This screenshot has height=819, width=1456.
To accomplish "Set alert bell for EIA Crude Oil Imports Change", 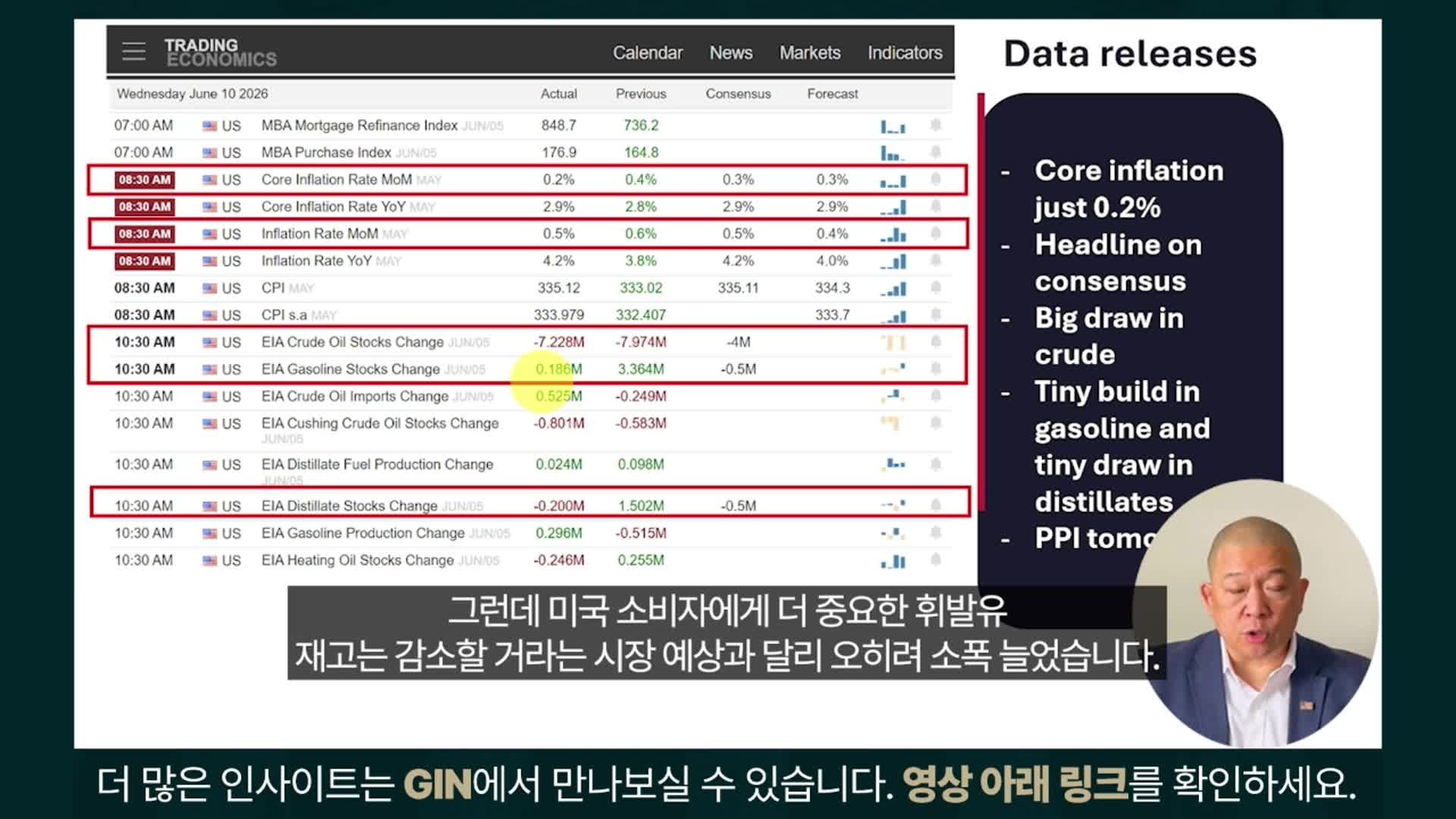I will tap(936, 396).
